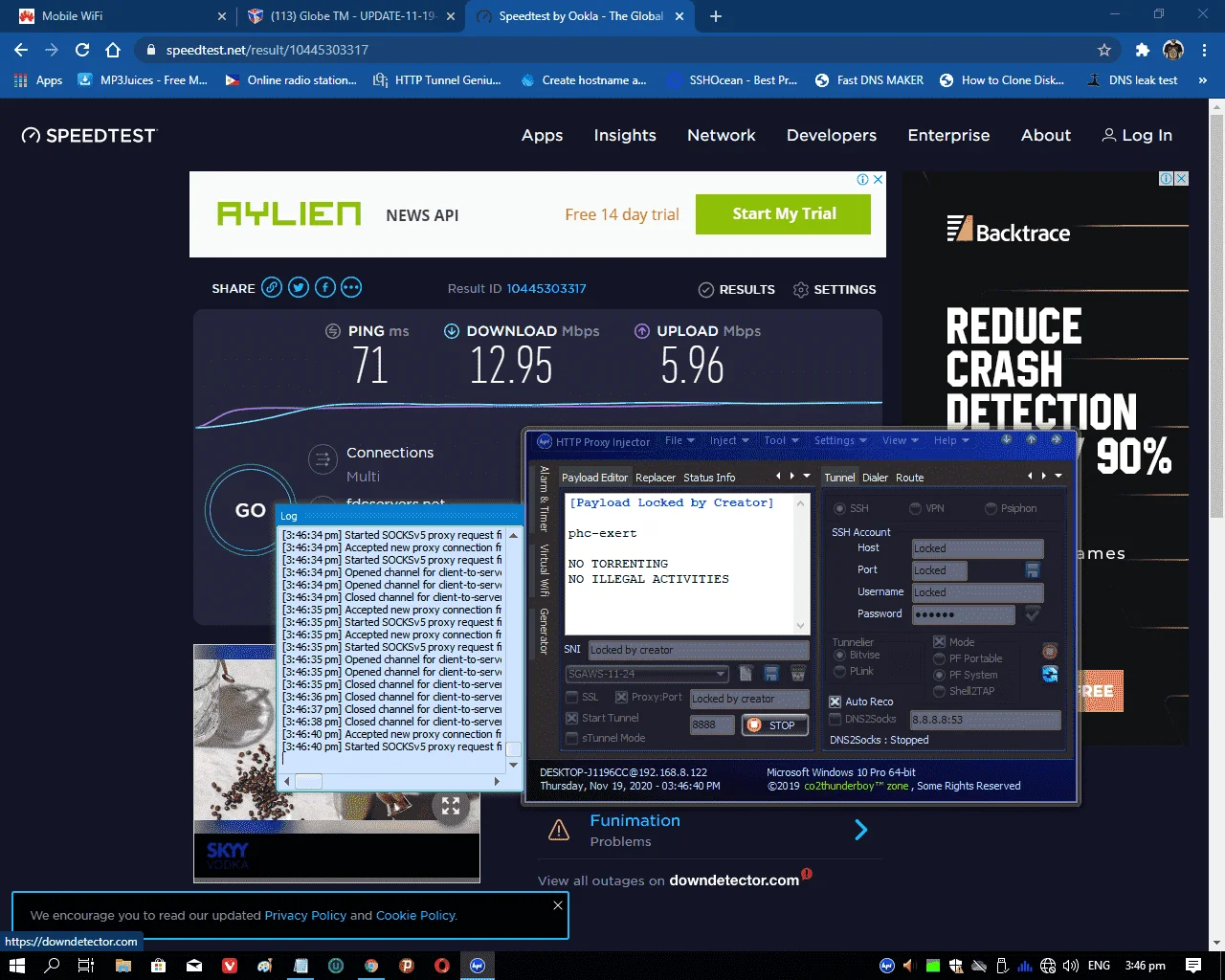Switch to the Dialer tab
Screen dimensions: 1225x980
click(x=875, y=478)
